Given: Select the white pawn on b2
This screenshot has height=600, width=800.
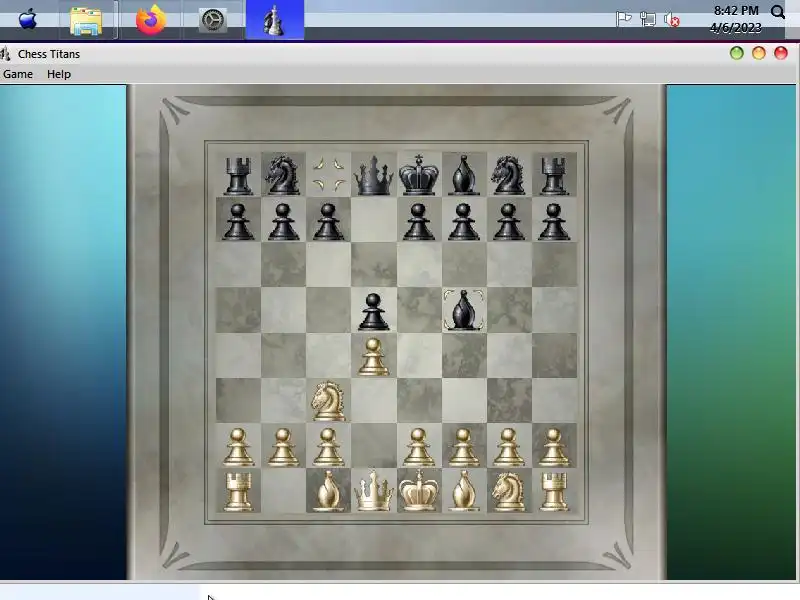Looking at the screenshot, I should 283,447.
